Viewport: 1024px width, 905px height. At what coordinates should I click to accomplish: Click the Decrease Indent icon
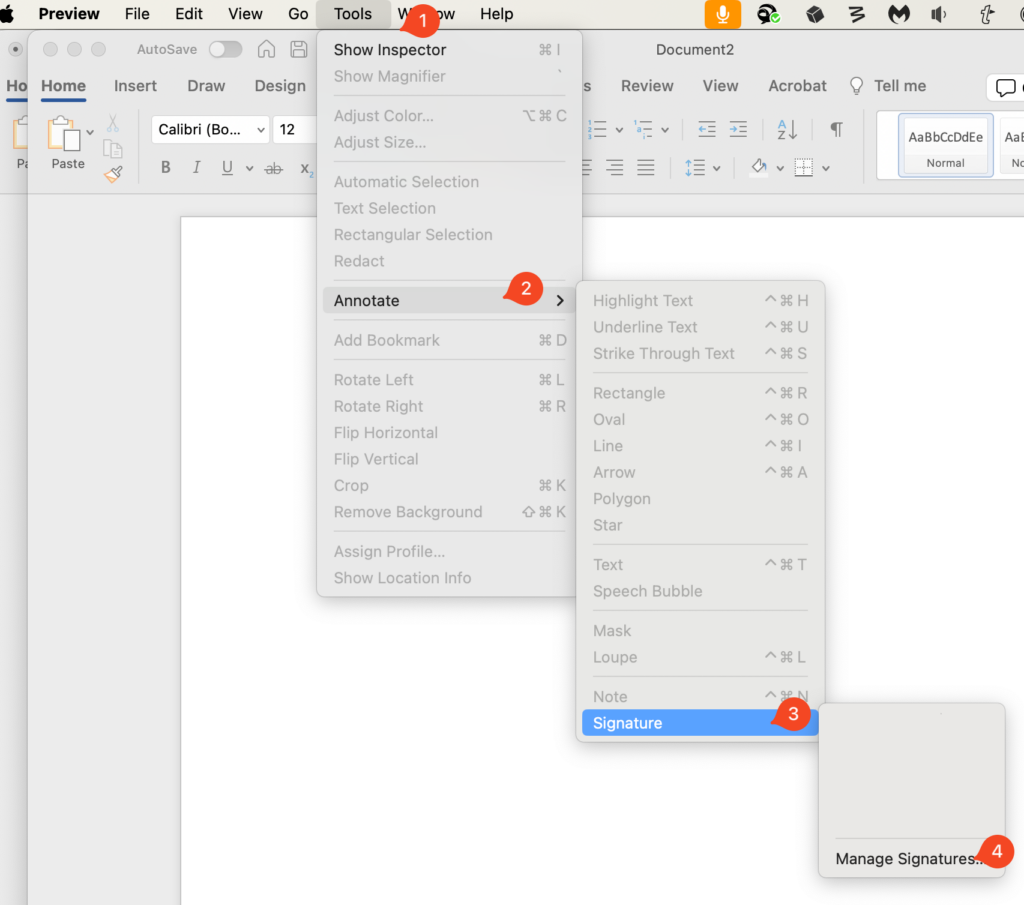(x=707, y=130)
